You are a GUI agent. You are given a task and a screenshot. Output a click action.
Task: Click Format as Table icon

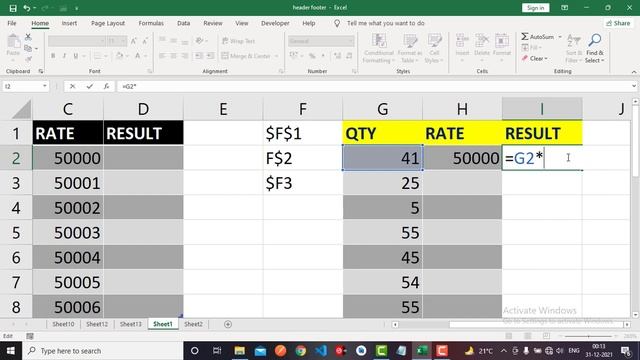tap(410, 41)
